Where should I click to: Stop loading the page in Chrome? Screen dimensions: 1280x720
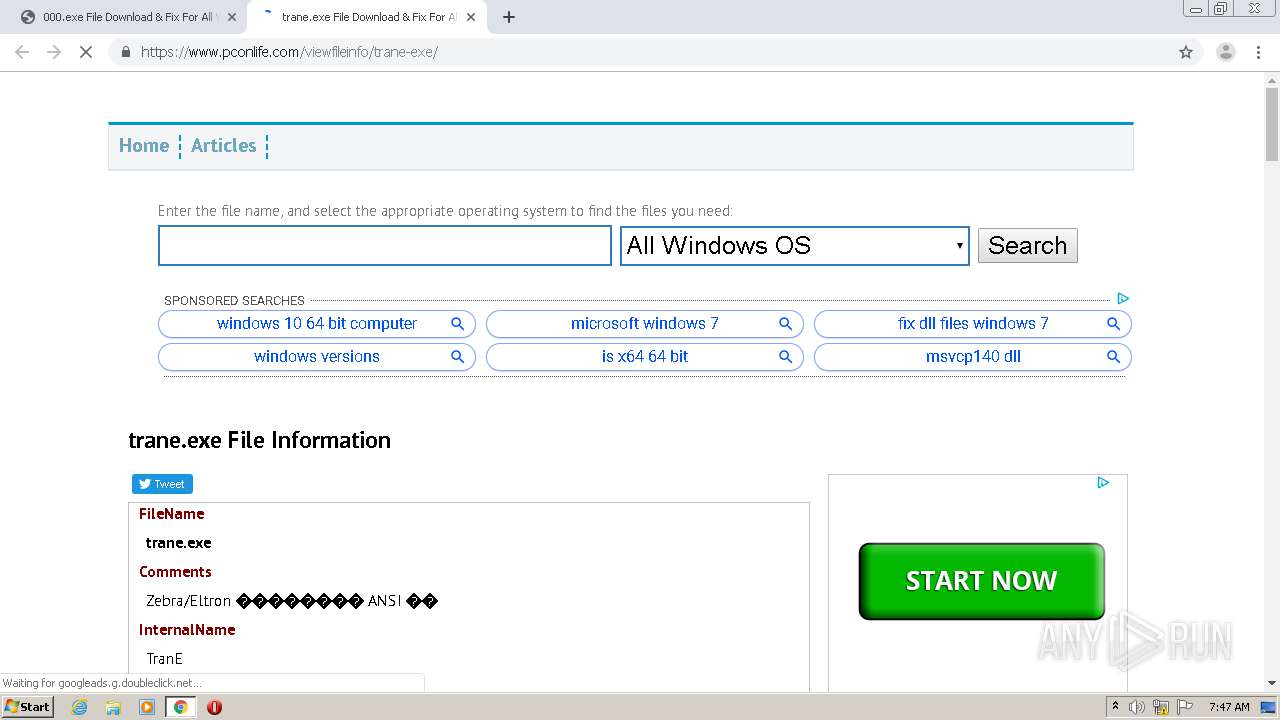click(86, 52)
